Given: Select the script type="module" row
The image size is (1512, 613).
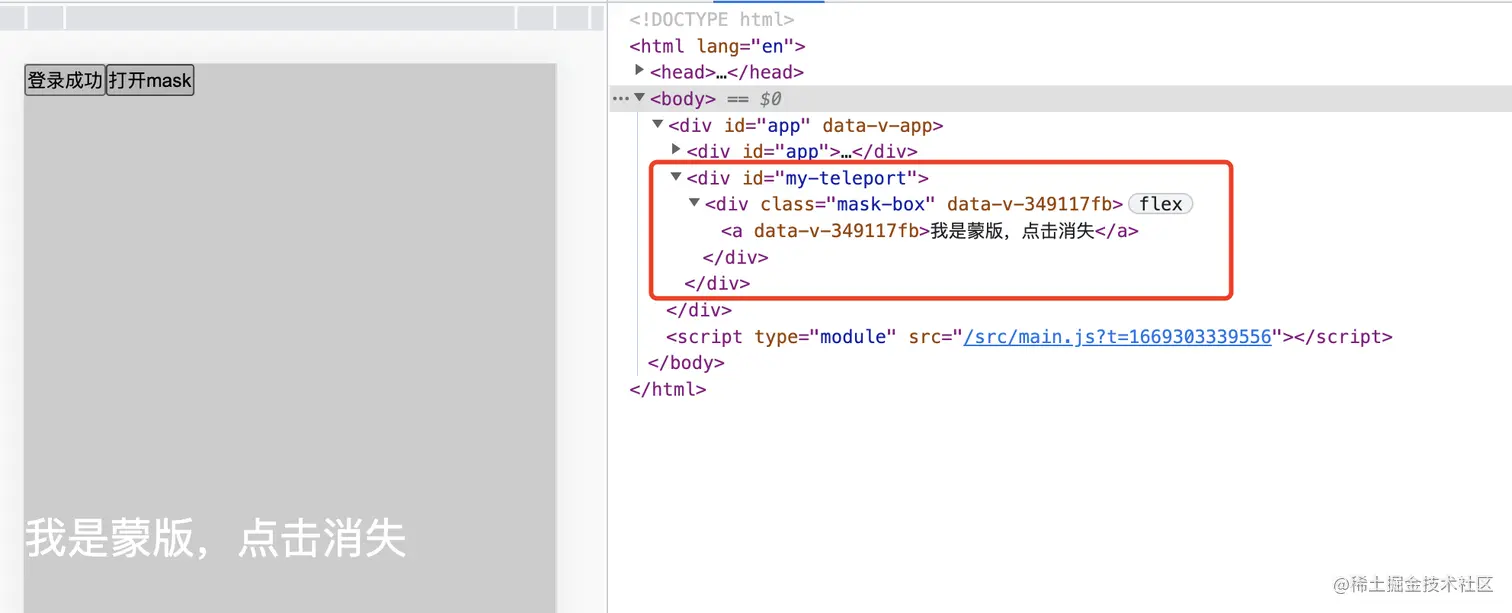Looking at the screenshot, I should [1029, 337].
